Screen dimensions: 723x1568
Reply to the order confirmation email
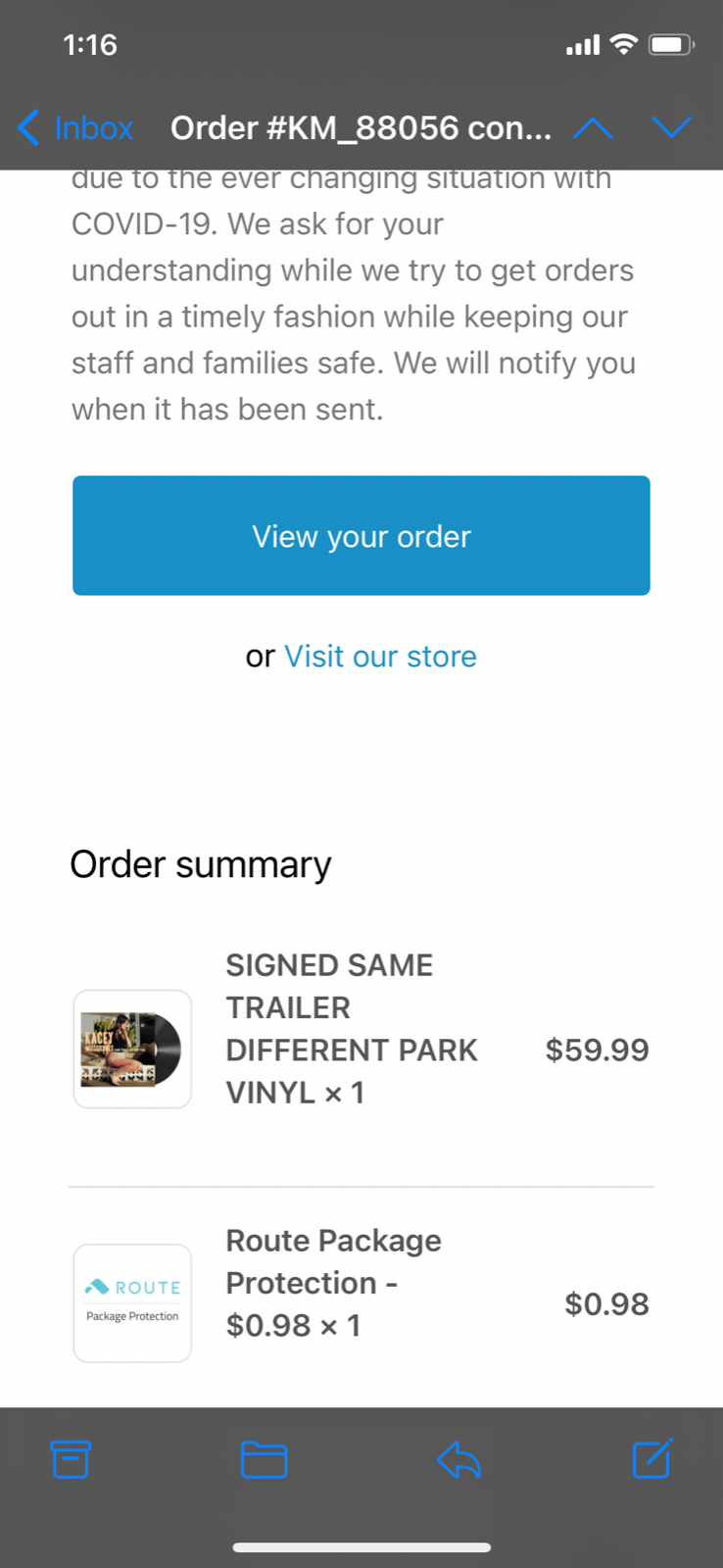coord(458,1459)
